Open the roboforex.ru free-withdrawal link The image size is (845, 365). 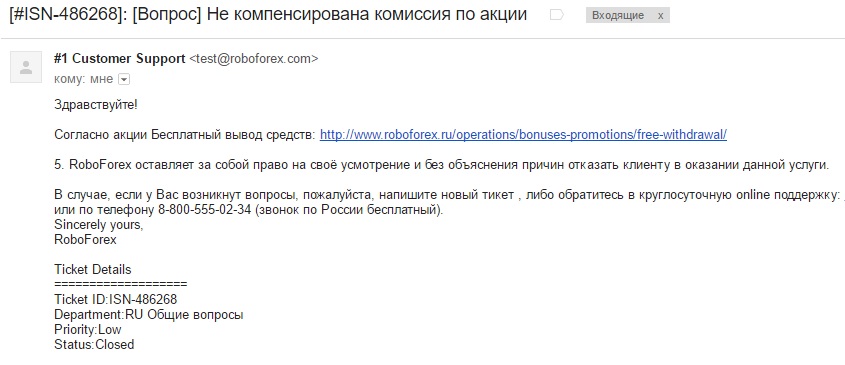tap(523, 135)
